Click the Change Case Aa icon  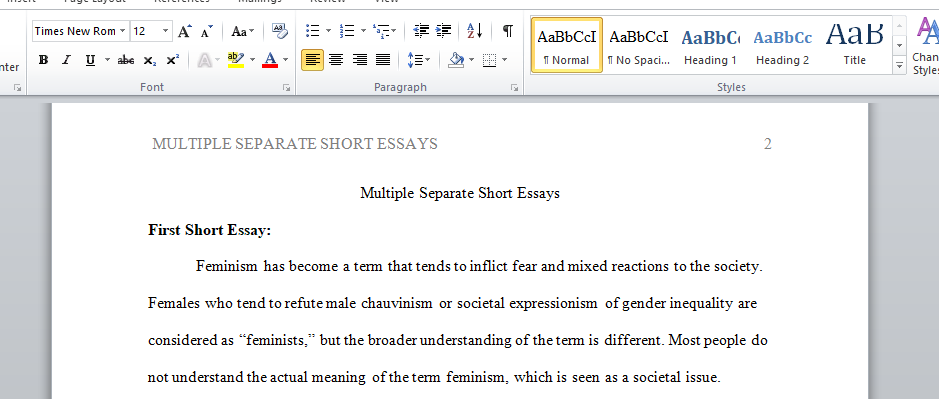pos(238,31)
